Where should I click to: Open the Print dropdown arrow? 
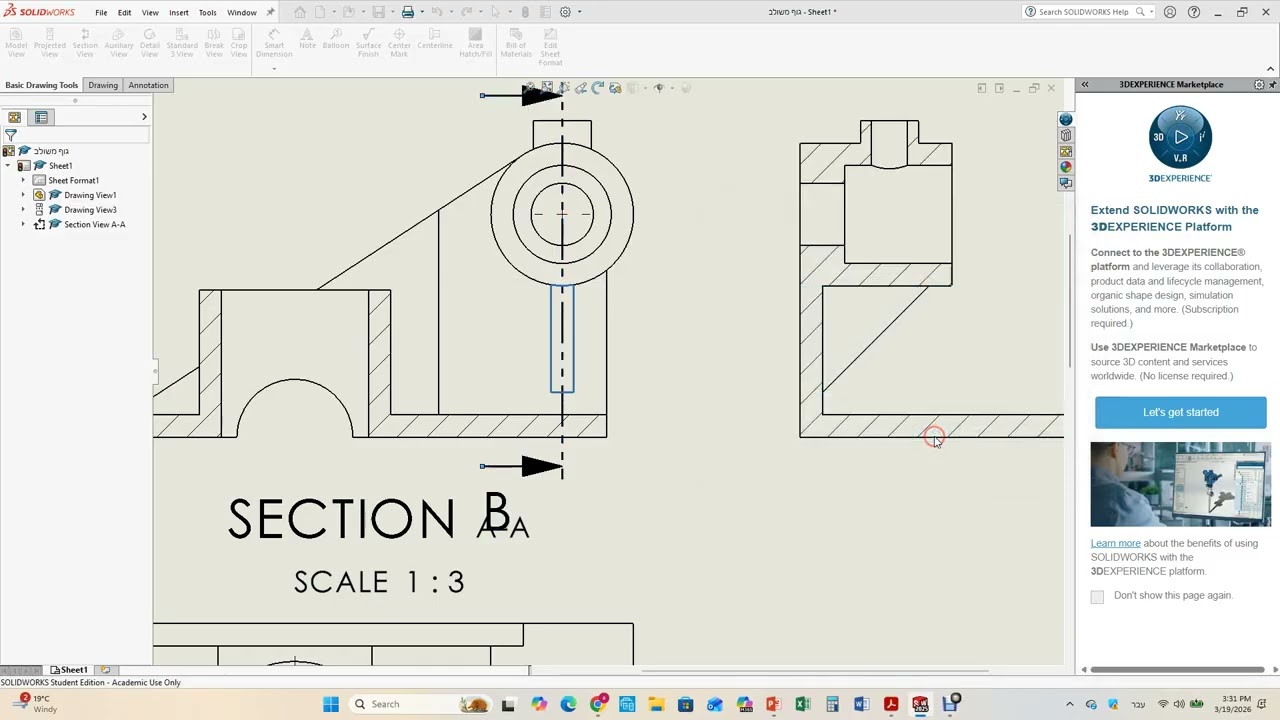click(421, 12)
